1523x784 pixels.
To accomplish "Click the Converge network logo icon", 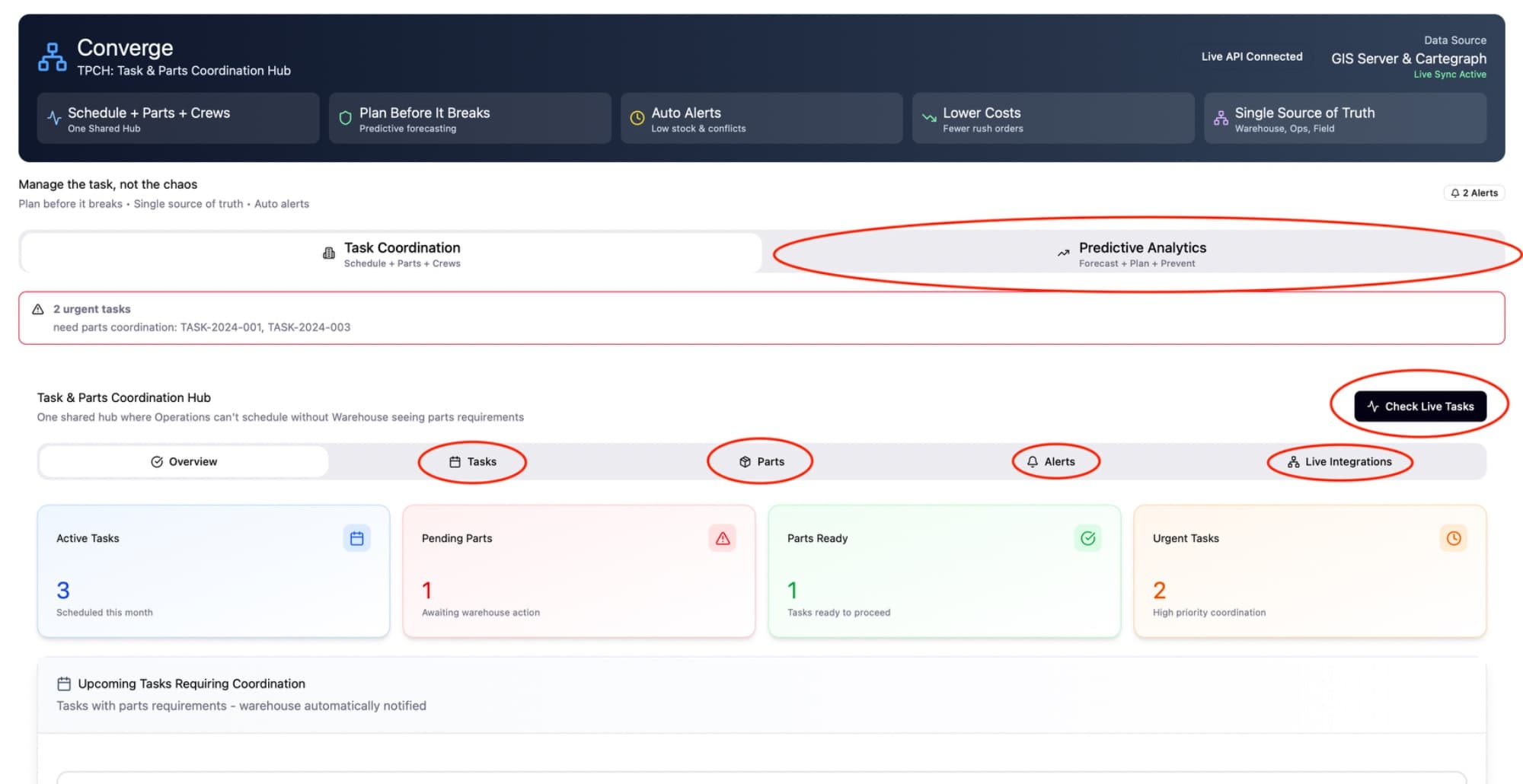I will (x=52, y=57).
